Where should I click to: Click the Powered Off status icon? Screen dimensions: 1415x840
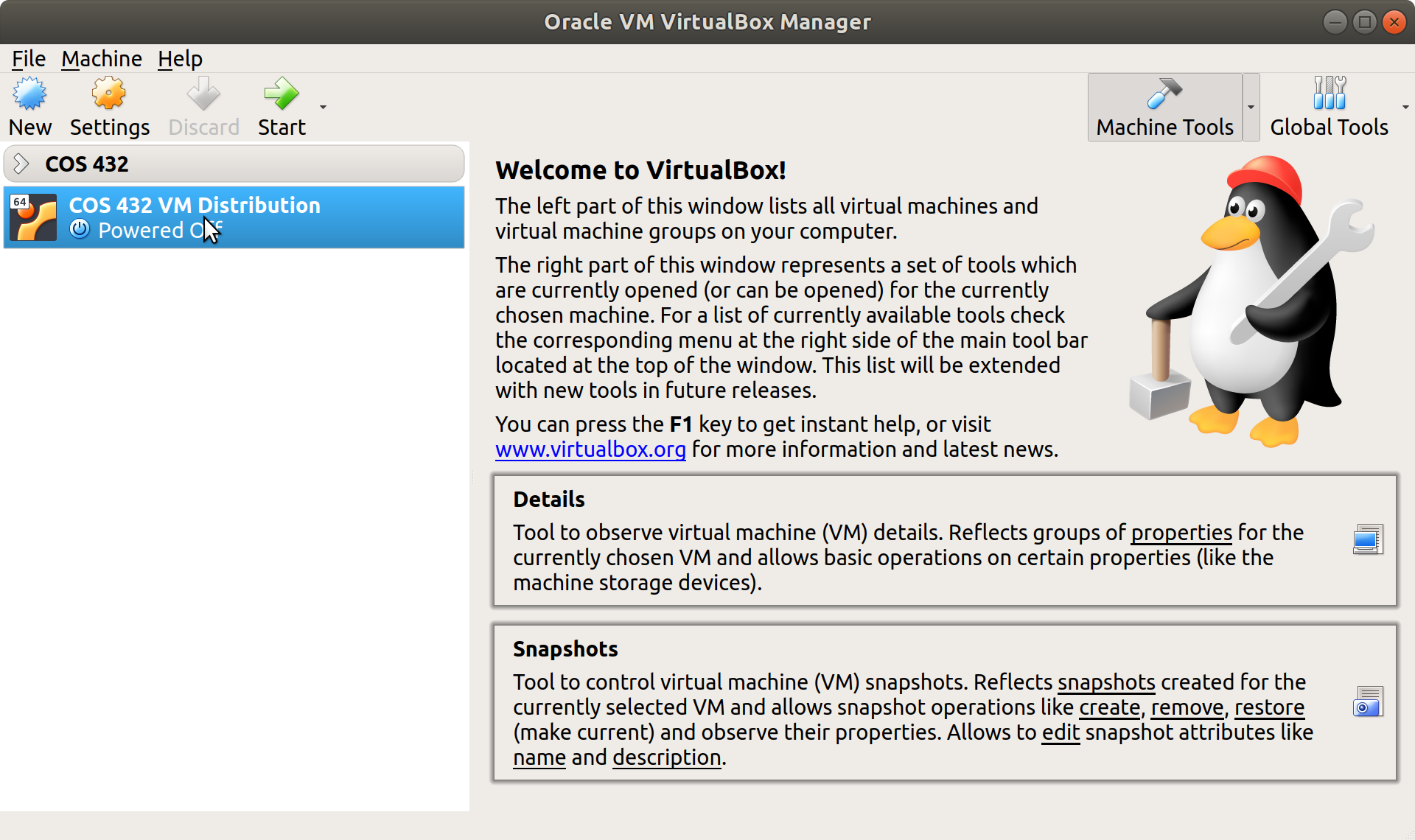click(80, 229)
